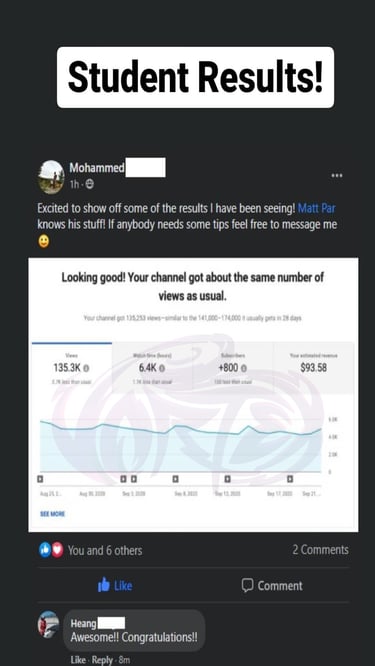Screen dimensions: 375x666
Task: Click the like and love reaction icons
Action: tap(51, 550)
